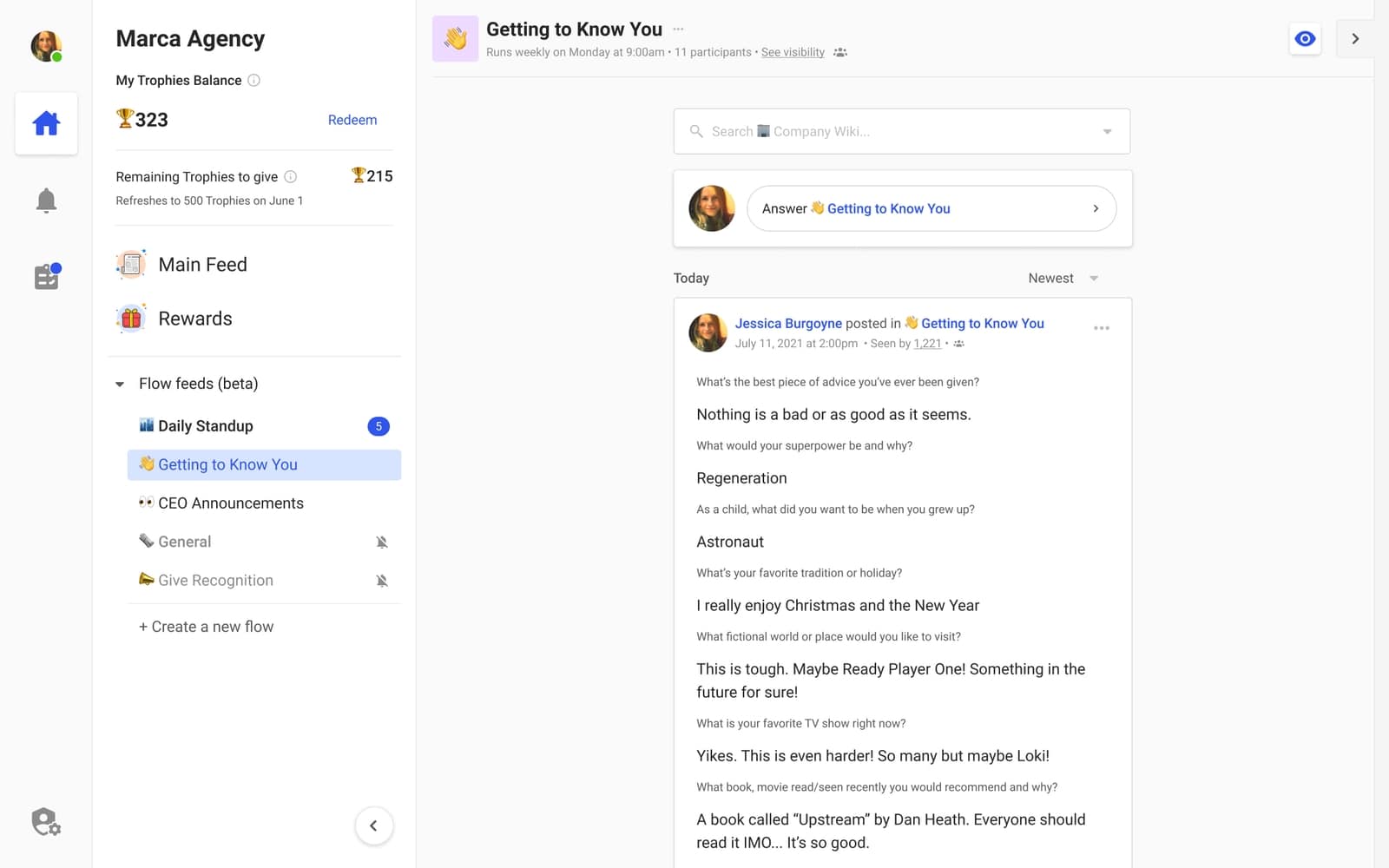Select Main Feed in navigation
This screenshot has height=868, width=1389.
click(202, 264)
